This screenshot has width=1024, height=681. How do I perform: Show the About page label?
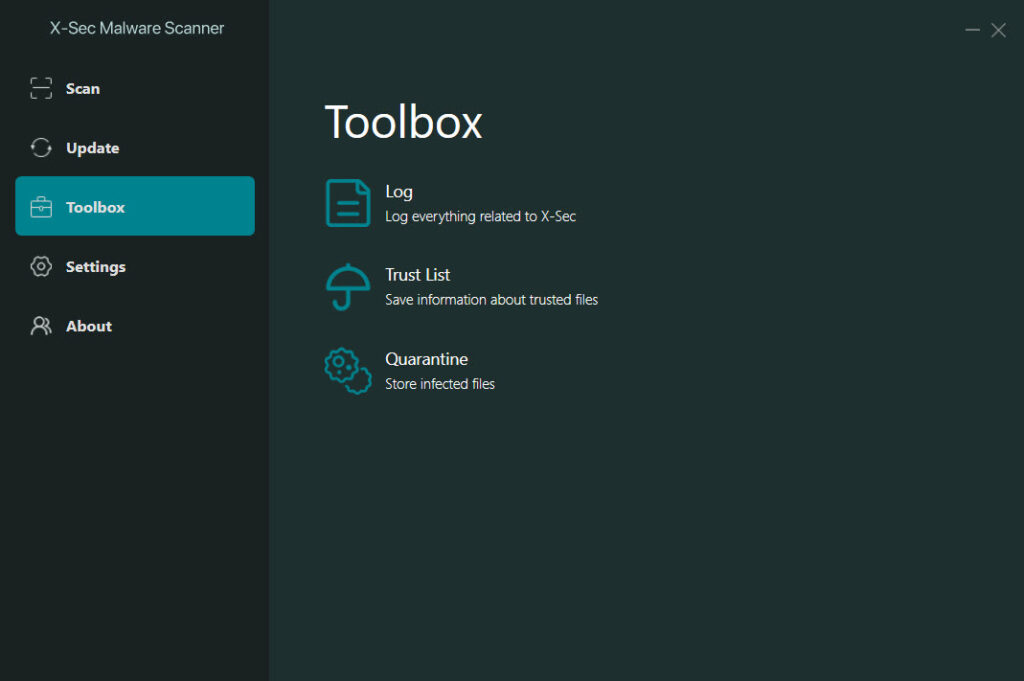tap(89, 326)
